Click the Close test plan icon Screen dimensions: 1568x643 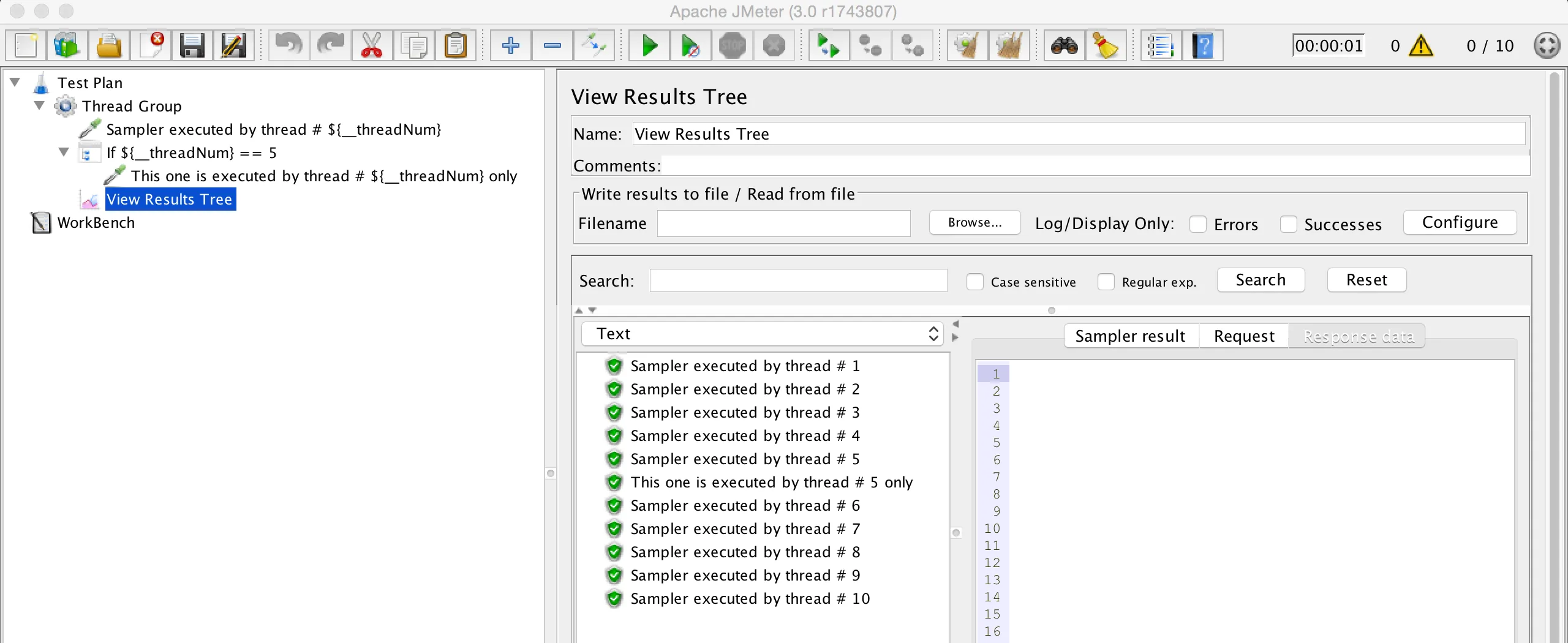pos(151,45)
